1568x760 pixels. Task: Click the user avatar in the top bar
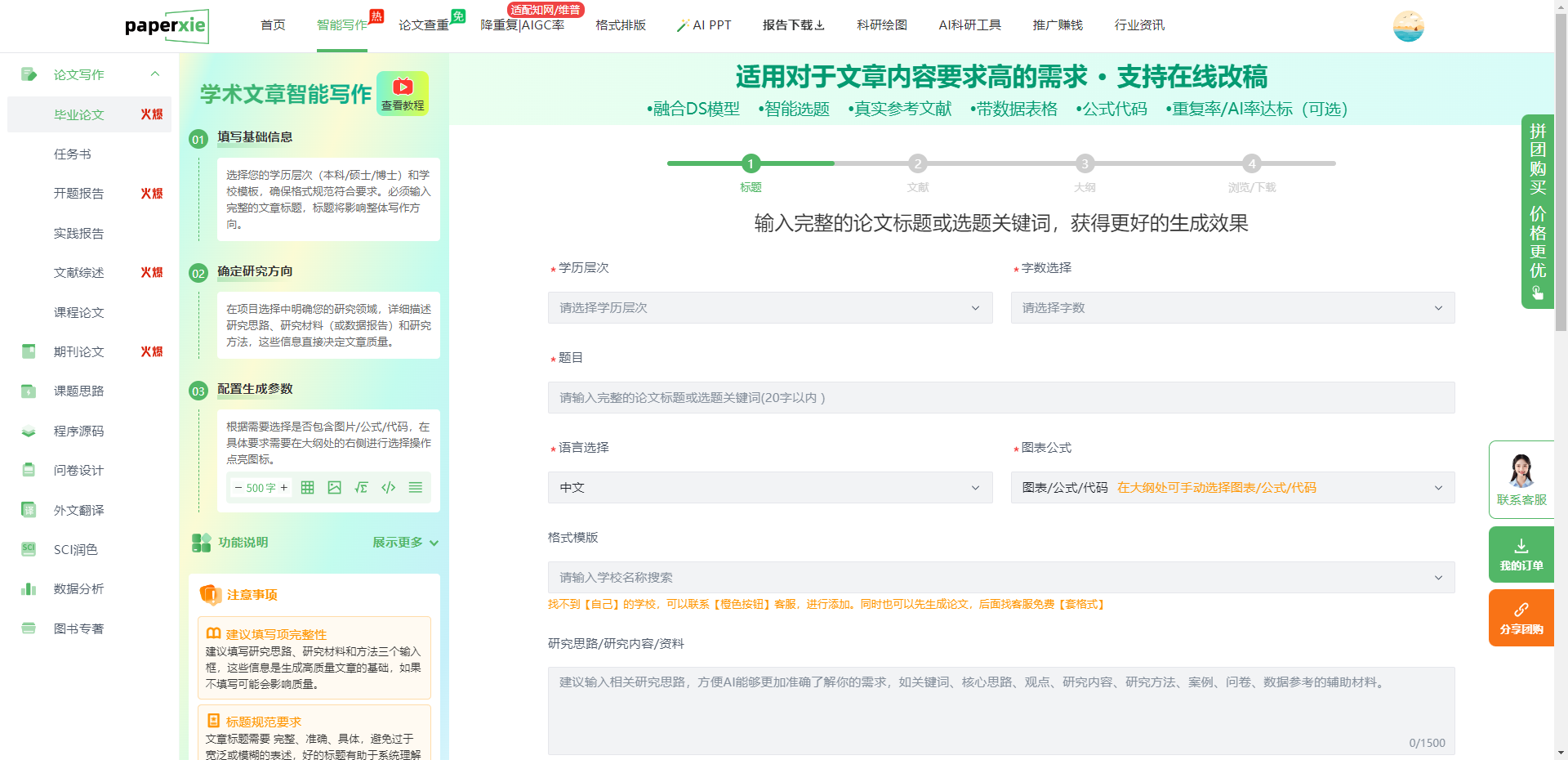[x=1408, y=26]
